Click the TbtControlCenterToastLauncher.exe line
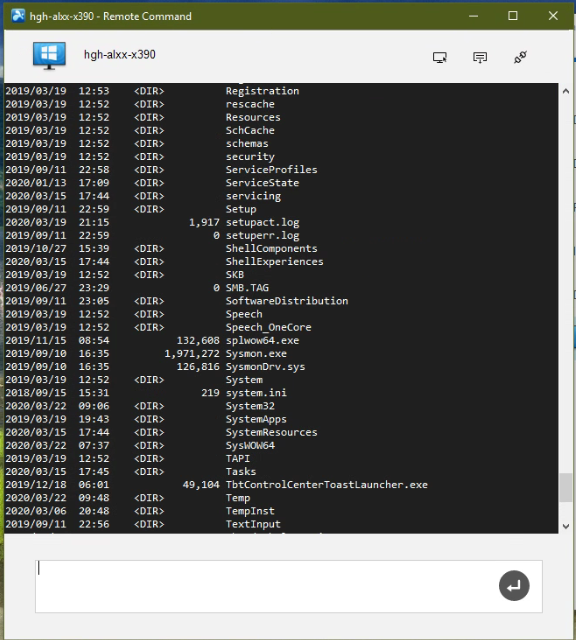 pyautogui.click(x=216, y=484)
